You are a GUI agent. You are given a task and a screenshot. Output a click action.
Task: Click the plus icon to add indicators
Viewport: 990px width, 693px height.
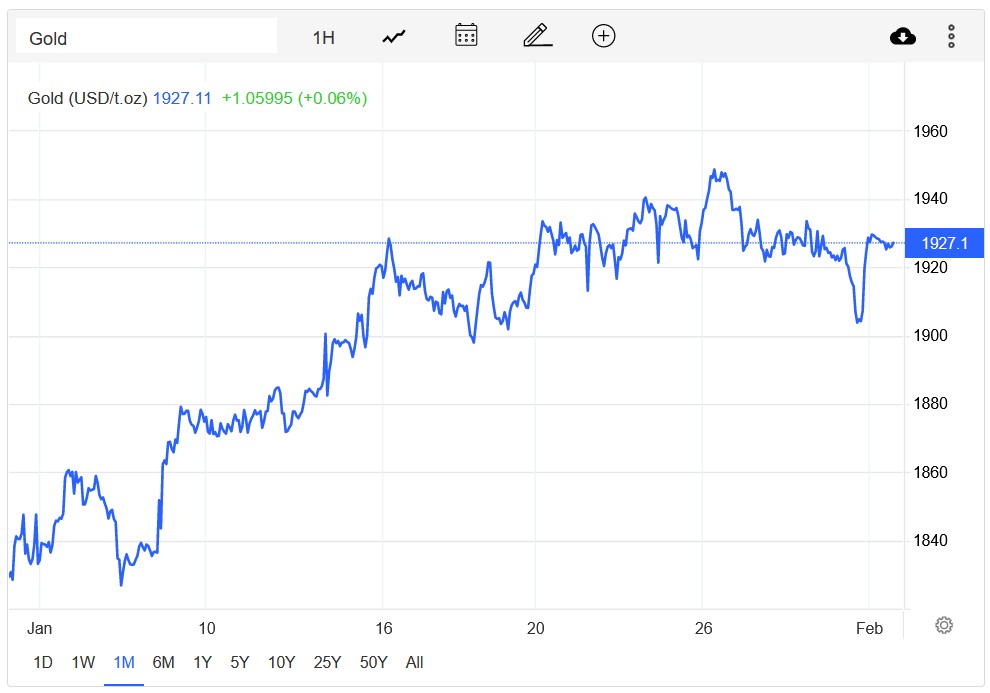603,35
